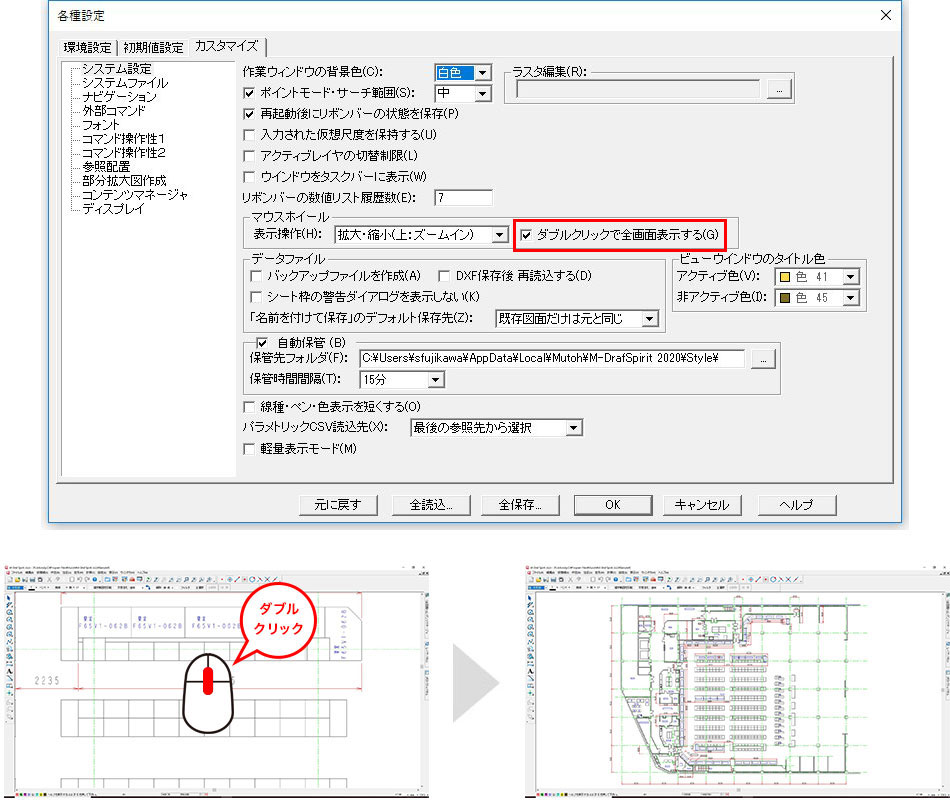Open the 非アクティブ色 color picker

(850, 298)
